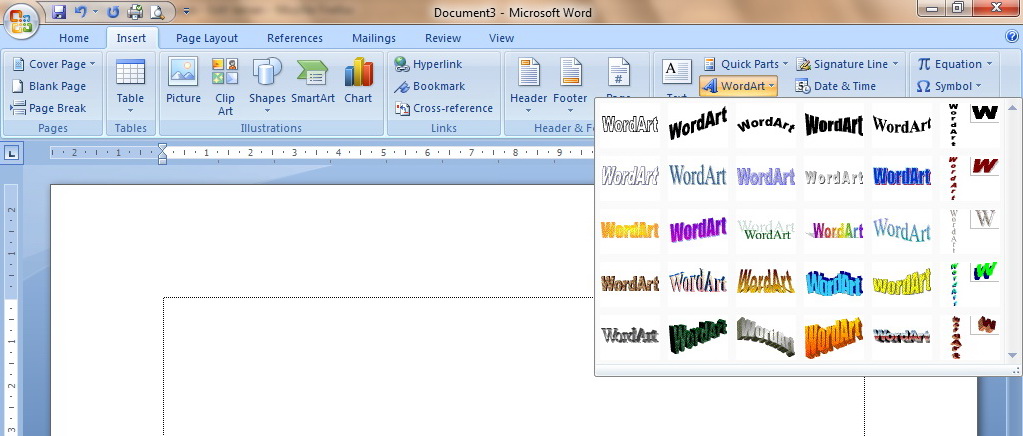Open Print Preview from Quick Access Toolbar
The image size is (1023, 436).
157,11
